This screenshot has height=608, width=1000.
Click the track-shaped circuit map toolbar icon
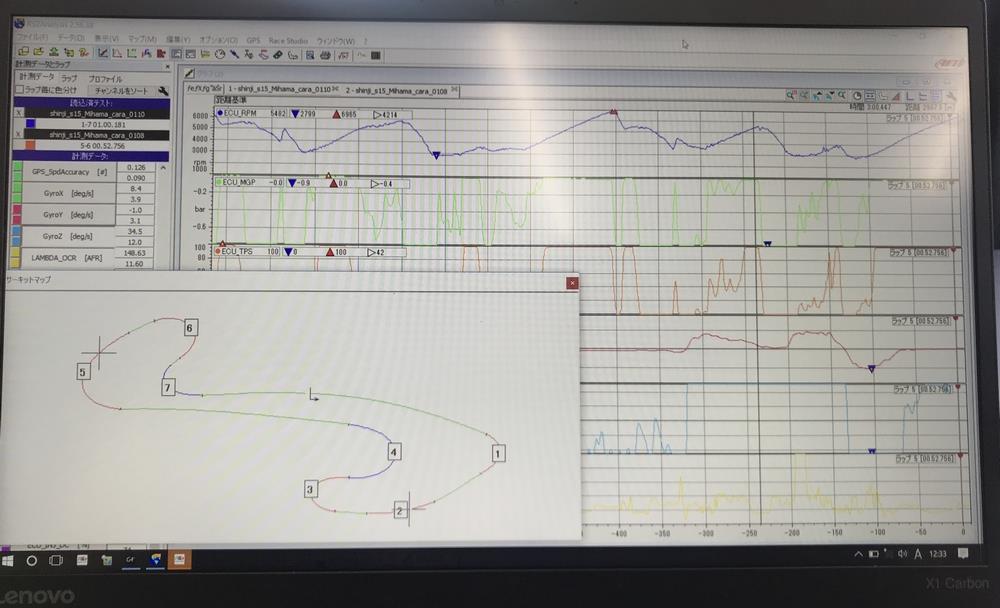click(x=293, y=56)
